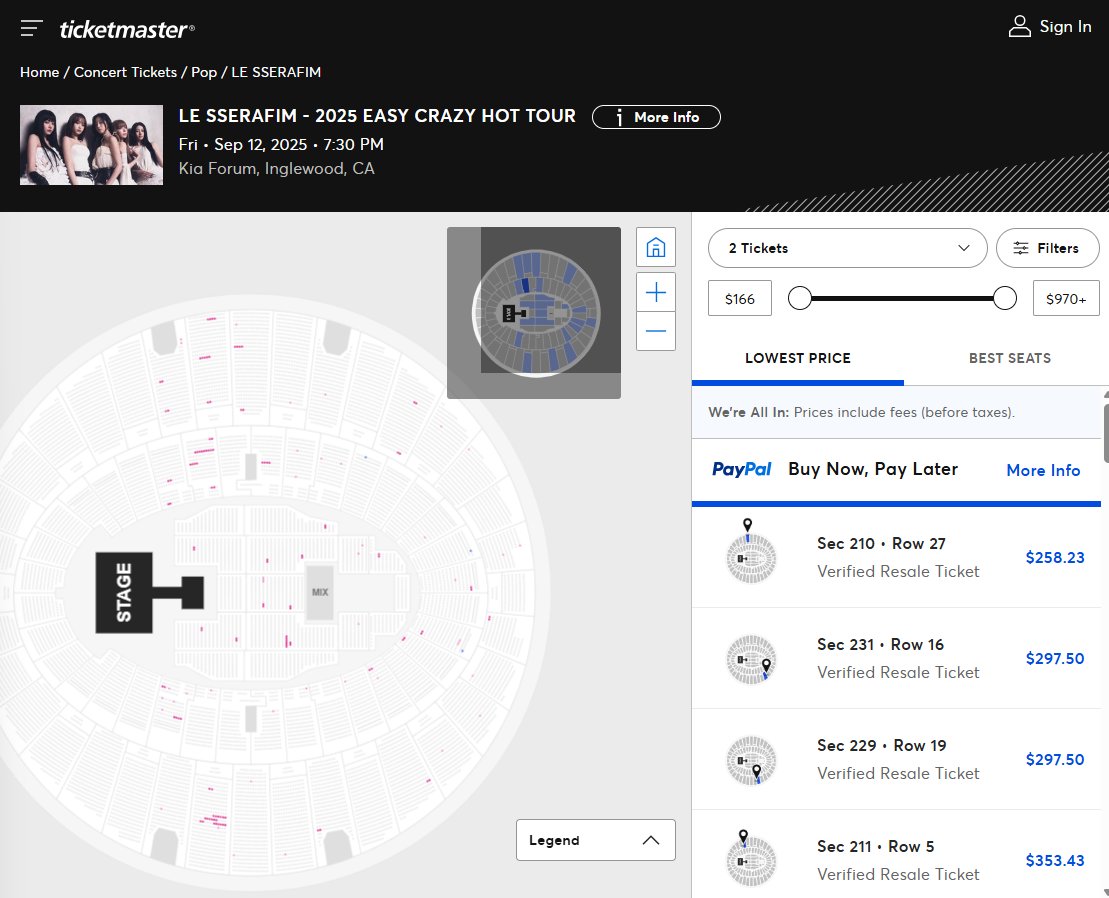
Task: Click venue map icon for Sec 210
Action: click(x=751, y=552)
